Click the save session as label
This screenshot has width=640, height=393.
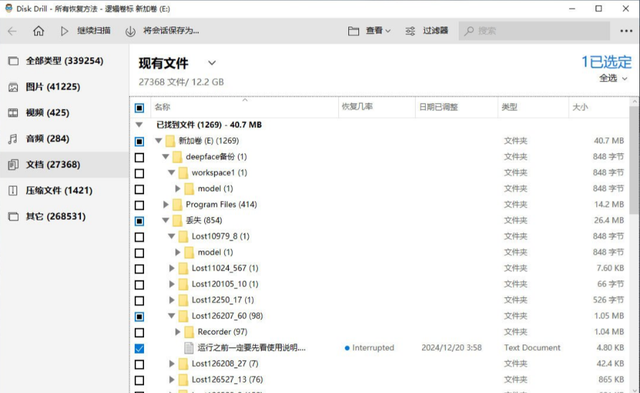point(171,31)
